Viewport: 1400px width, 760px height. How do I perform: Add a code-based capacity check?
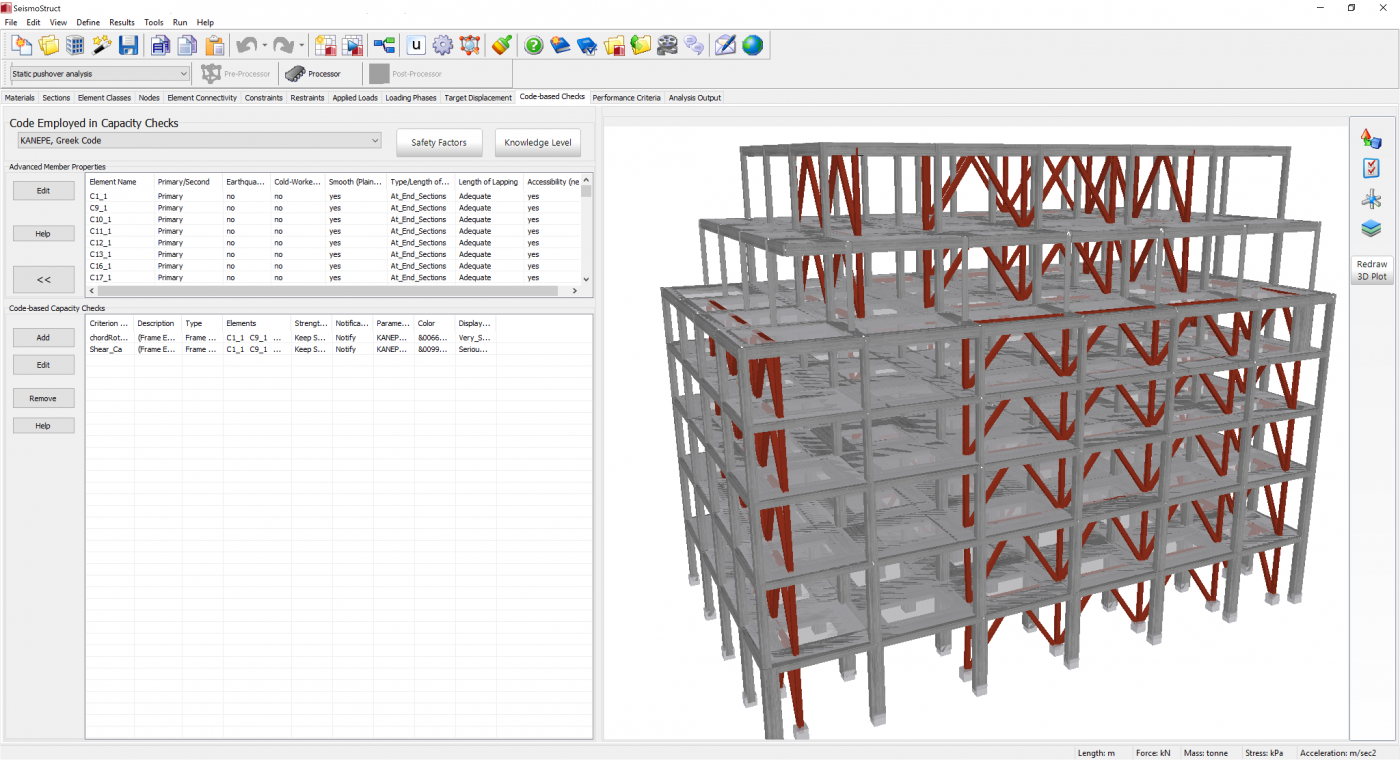(43, 338)
